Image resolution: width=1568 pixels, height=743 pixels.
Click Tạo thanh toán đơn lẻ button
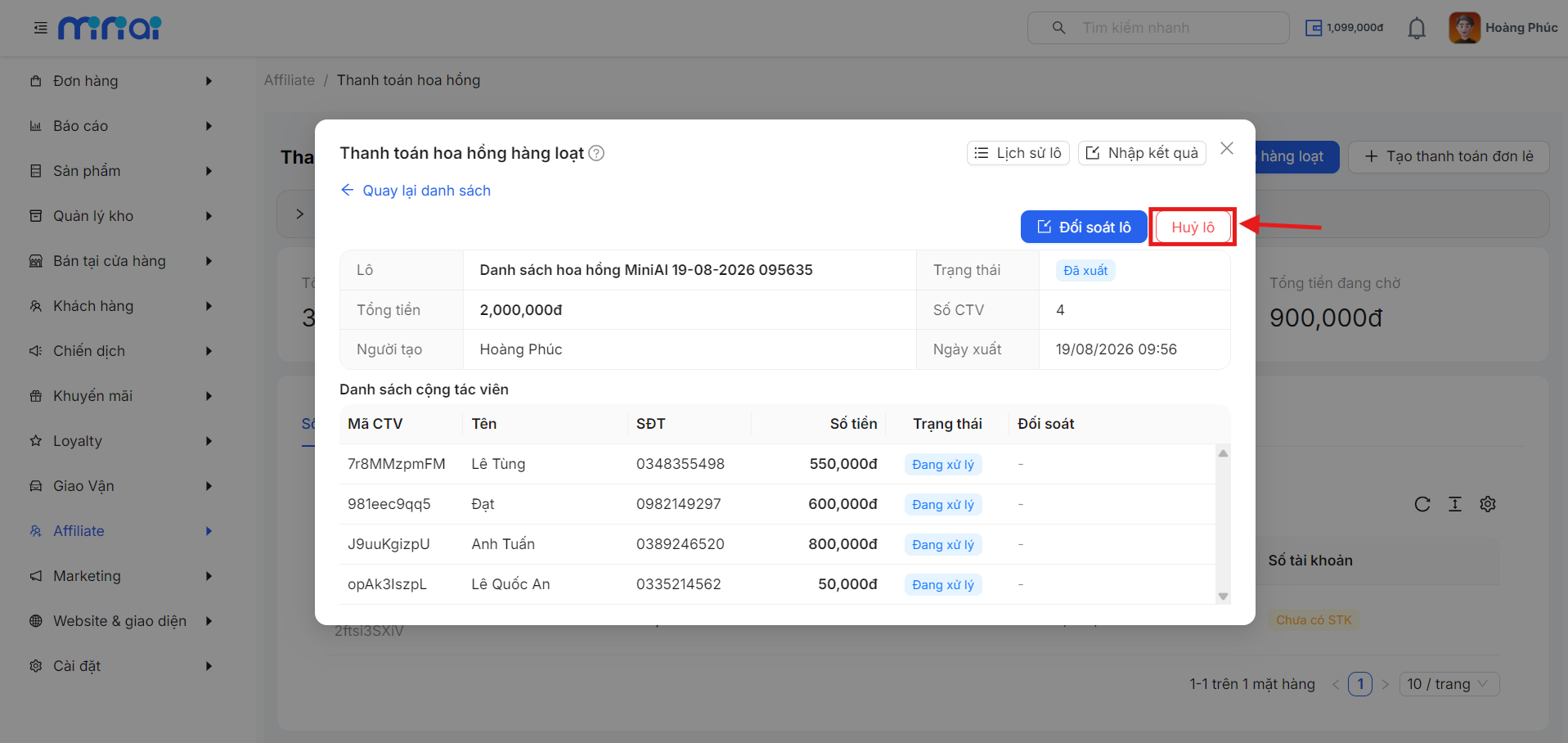(1449, 156)
